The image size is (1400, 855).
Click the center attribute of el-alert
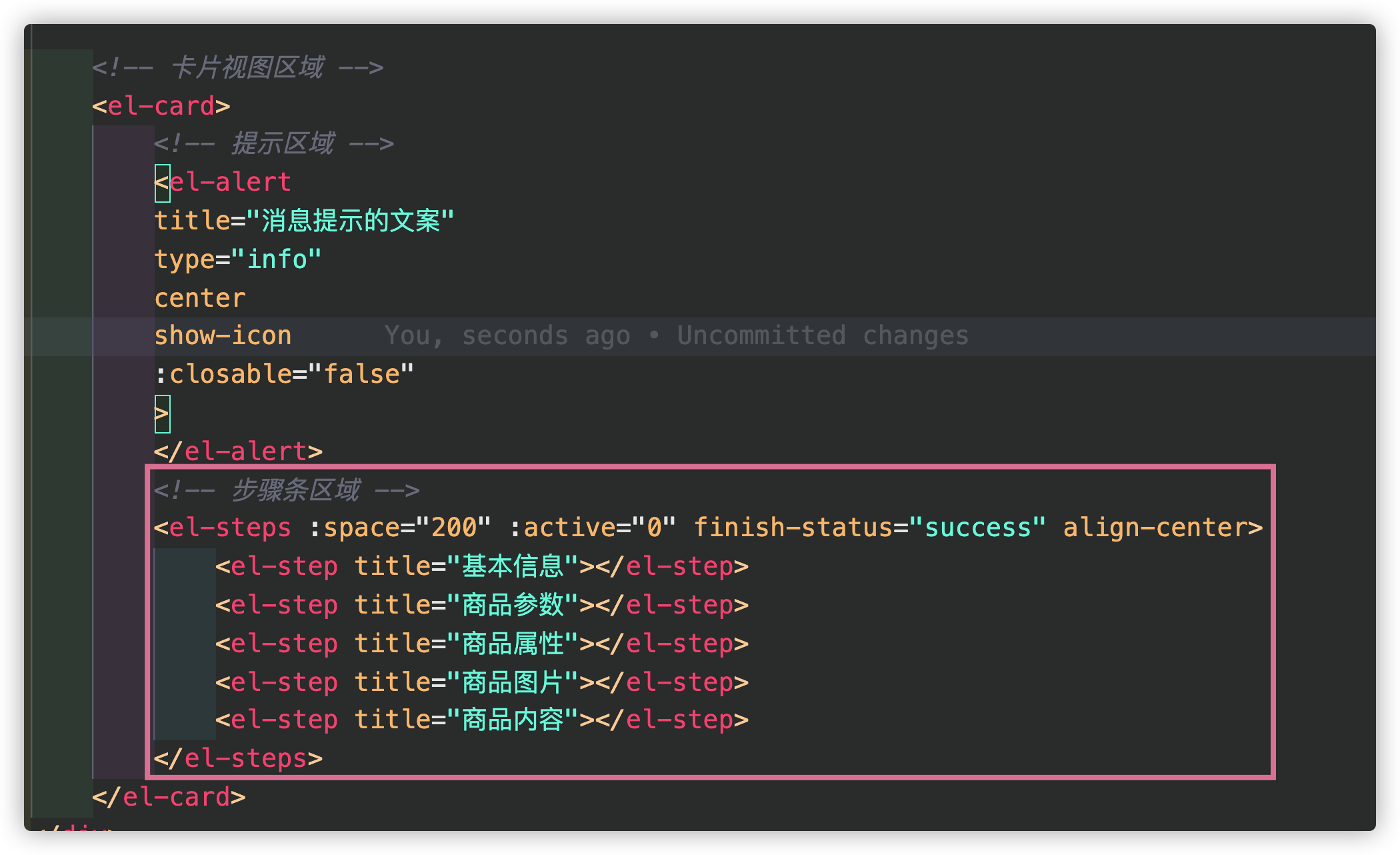click(x=200, y=297)
